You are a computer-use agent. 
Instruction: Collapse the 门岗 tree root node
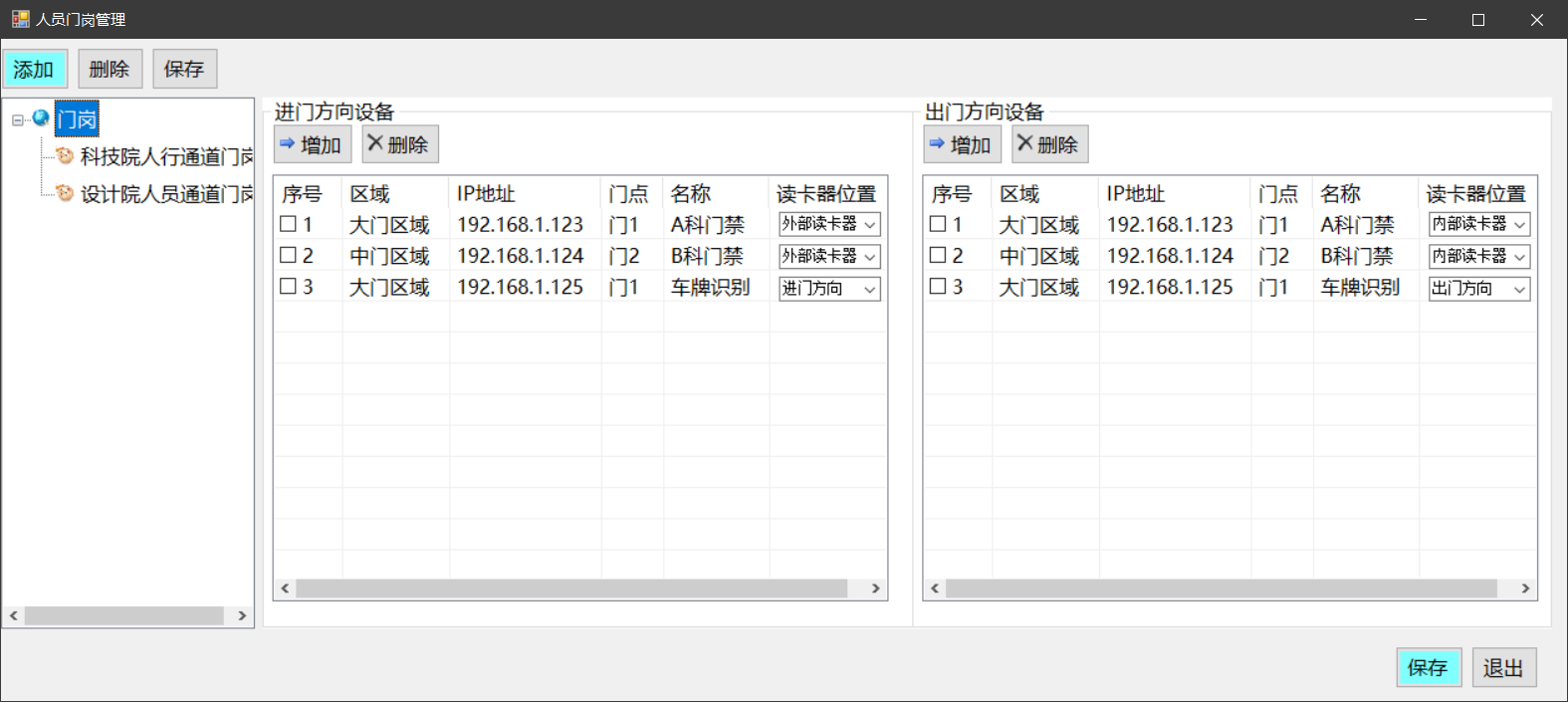point(18,119)
